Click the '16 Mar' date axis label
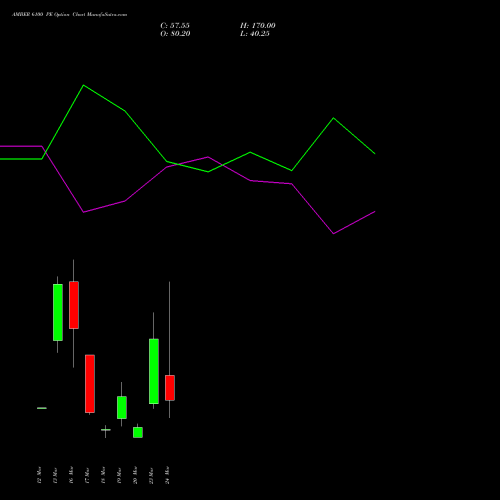Image resolution: width=500 pixels, height=500 pixels. pyautogui.click(x=71, y=475)
